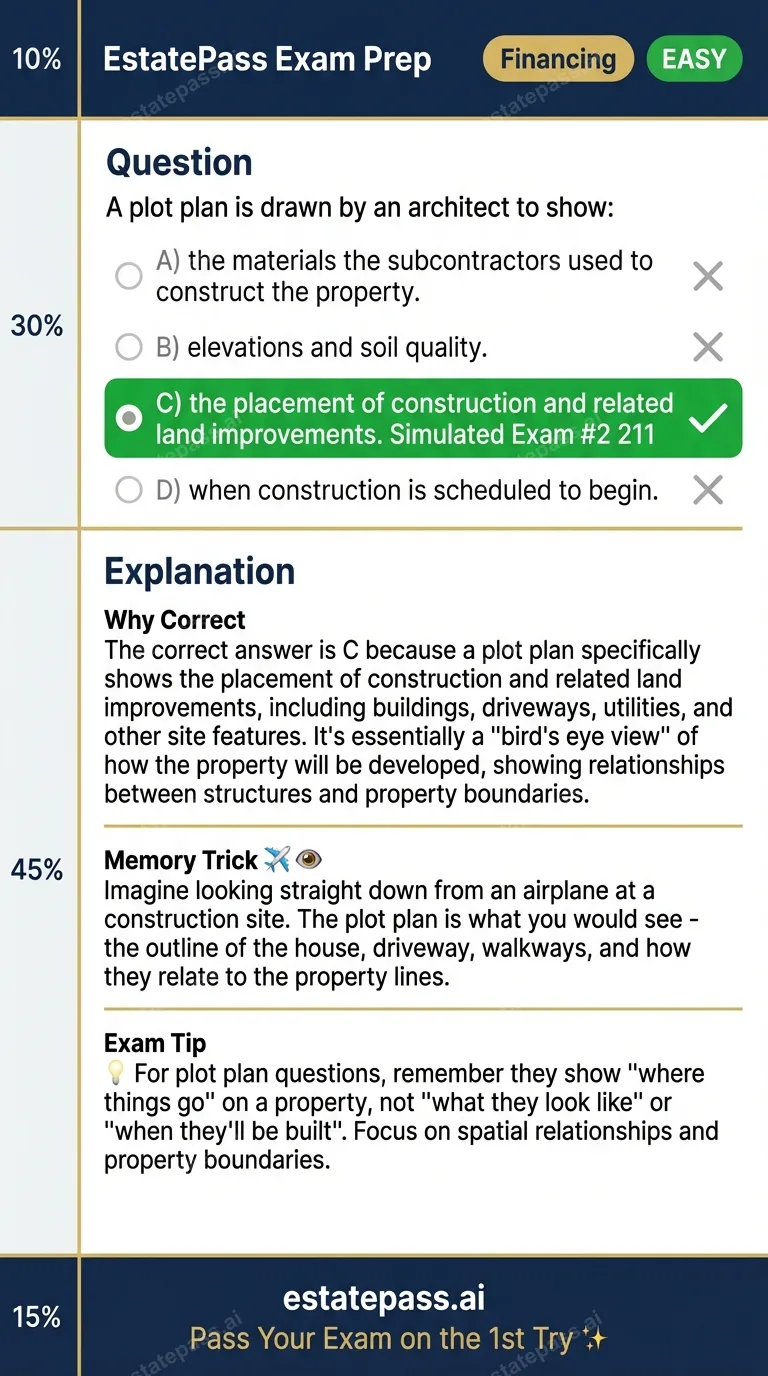
Task: Open the estatepass.ai link in the footer
Action: point(383,1298)
